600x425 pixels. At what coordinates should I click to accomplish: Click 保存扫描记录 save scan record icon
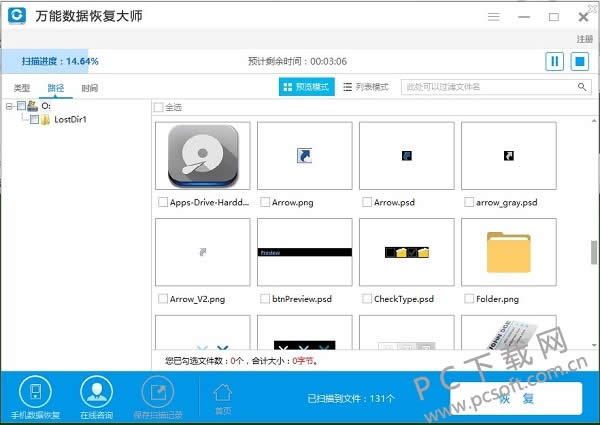[x=158, y=392]
